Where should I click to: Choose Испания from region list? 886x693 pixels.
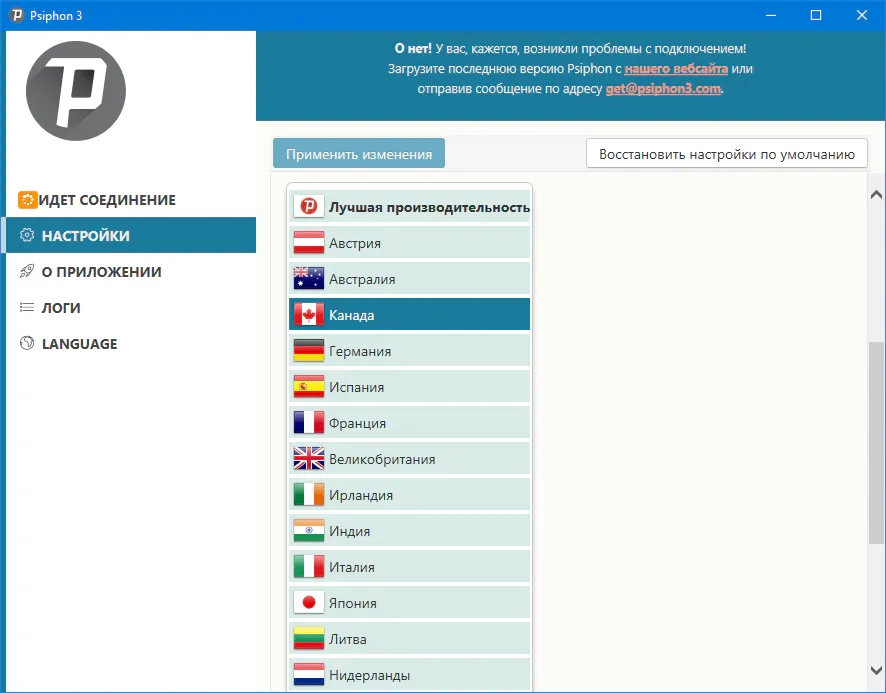[x=410, y=387]
